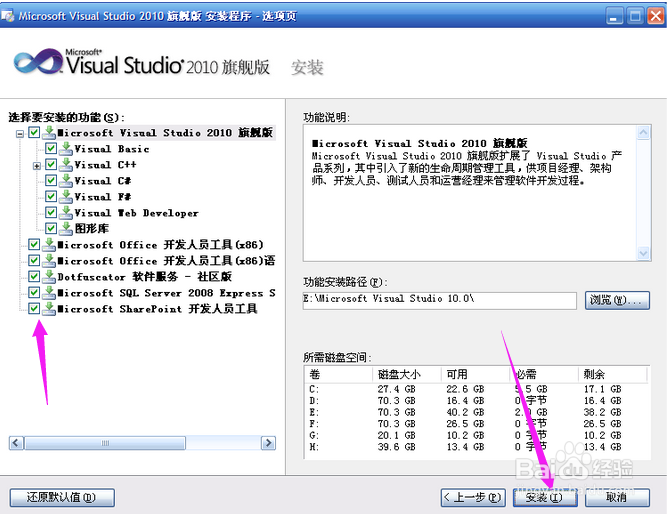Toggle the Visual F# checkbox
Screen dimensions: 672x514
click(51, 197)
